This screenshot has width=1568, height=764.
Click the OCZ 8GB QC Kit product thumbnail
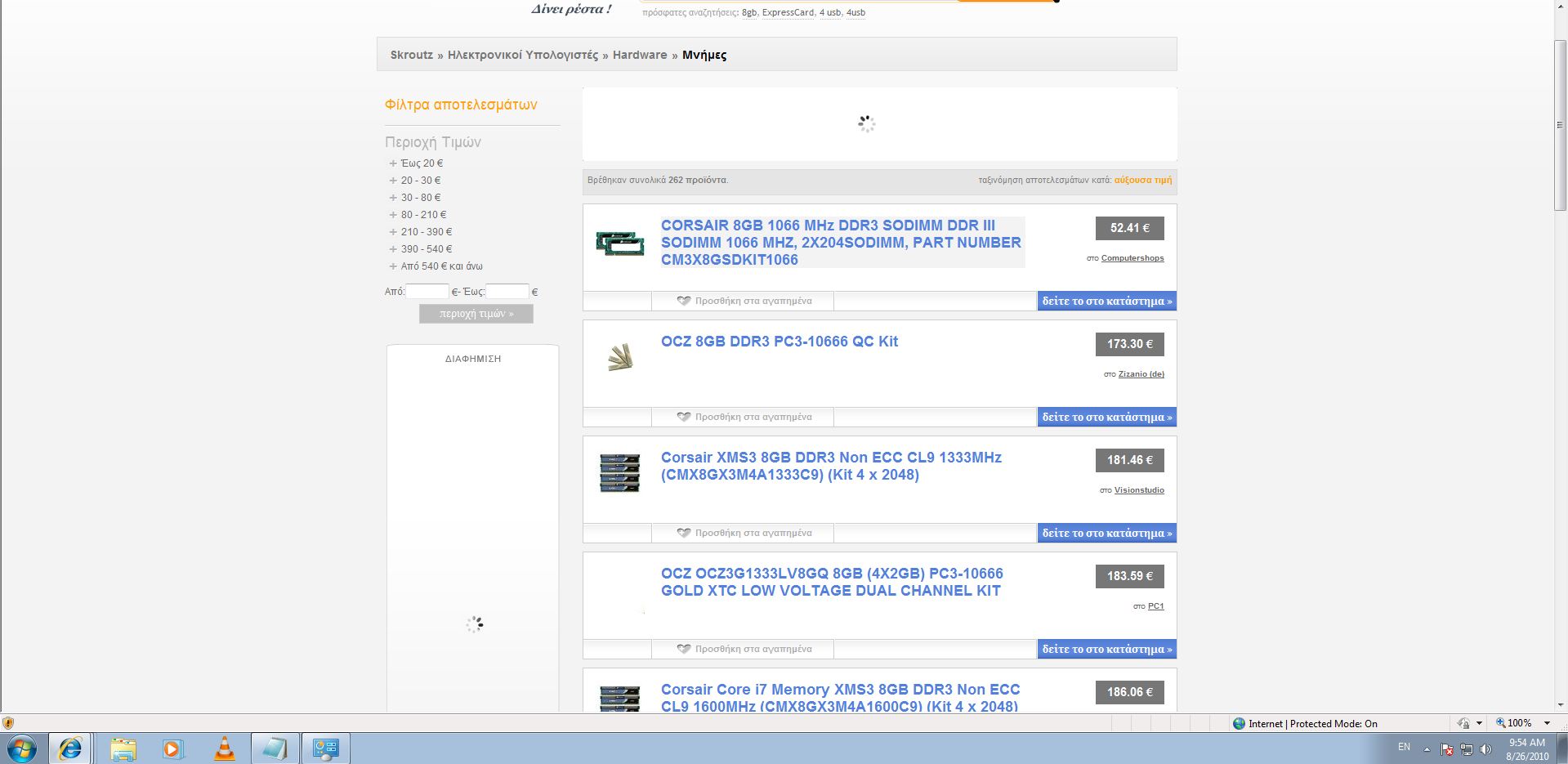coord(620,356)
